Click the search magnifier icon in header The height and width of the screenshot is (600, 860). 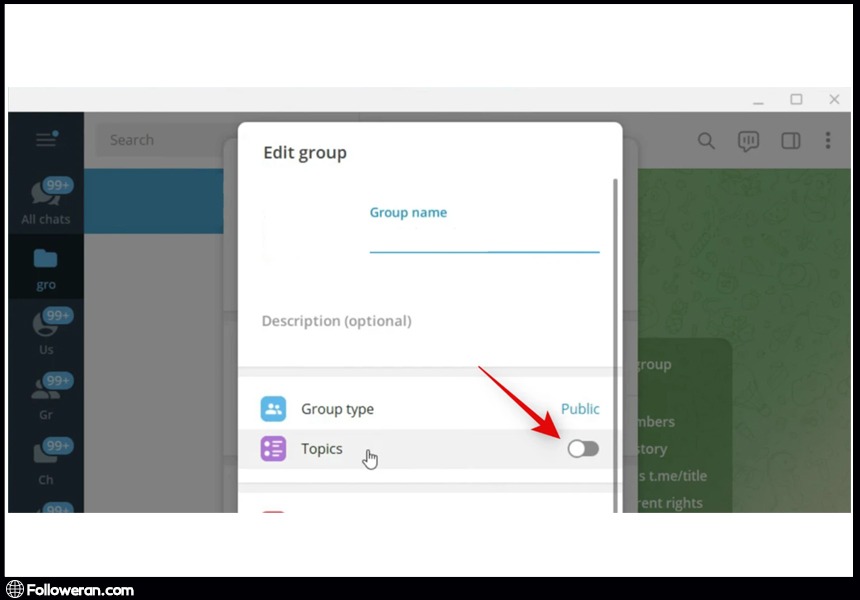point(706,141)
